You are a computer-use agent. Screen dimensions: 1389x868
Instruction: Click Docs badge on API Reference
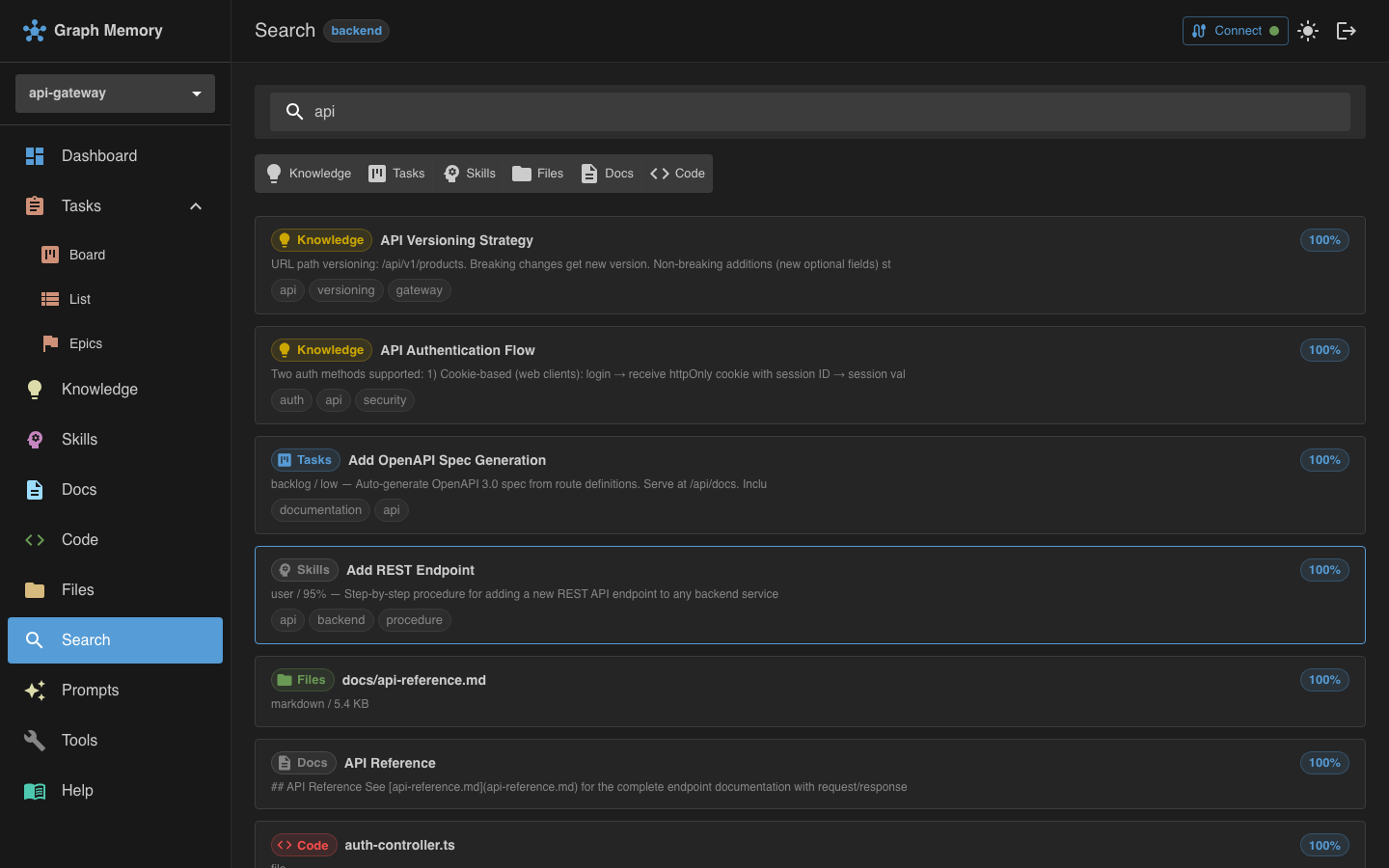(x=304, y=763)
